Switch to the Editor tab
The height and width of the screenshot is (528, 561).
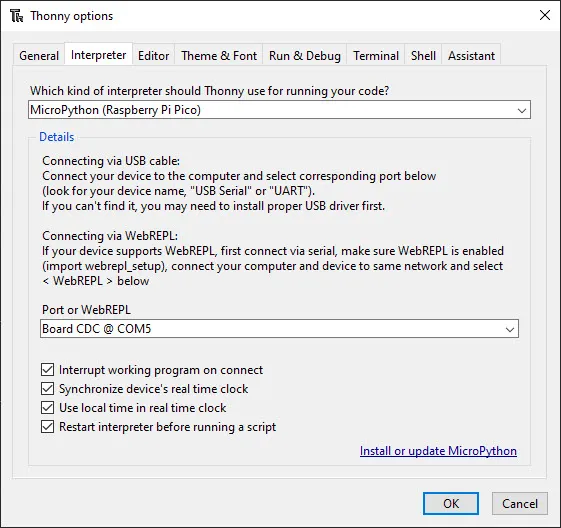[153, 55]
